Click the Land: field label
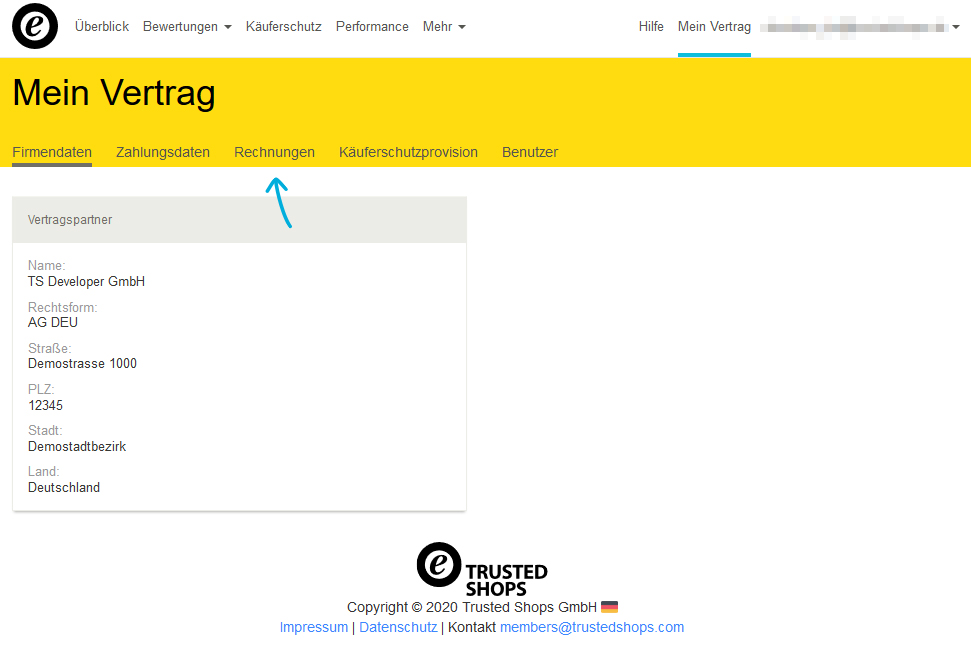 pos(43,472)
